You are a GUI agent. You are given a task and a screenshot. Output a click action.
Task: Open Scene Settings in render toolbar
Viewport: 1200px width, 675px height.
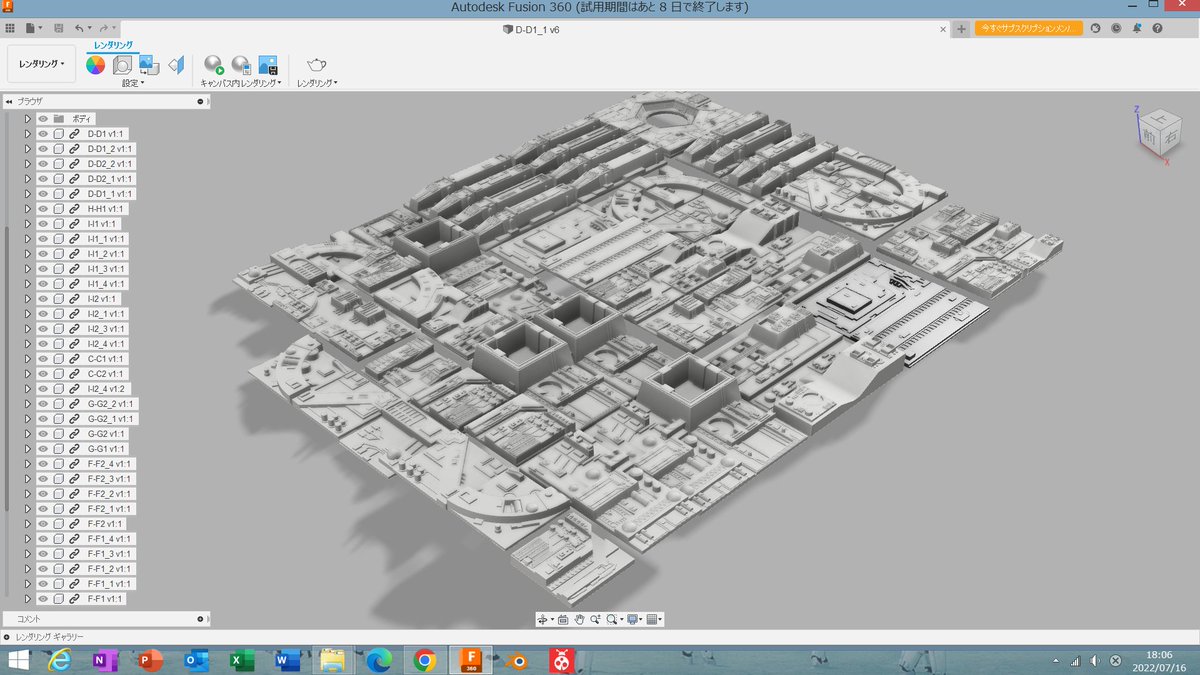click(x=122, y=65)
